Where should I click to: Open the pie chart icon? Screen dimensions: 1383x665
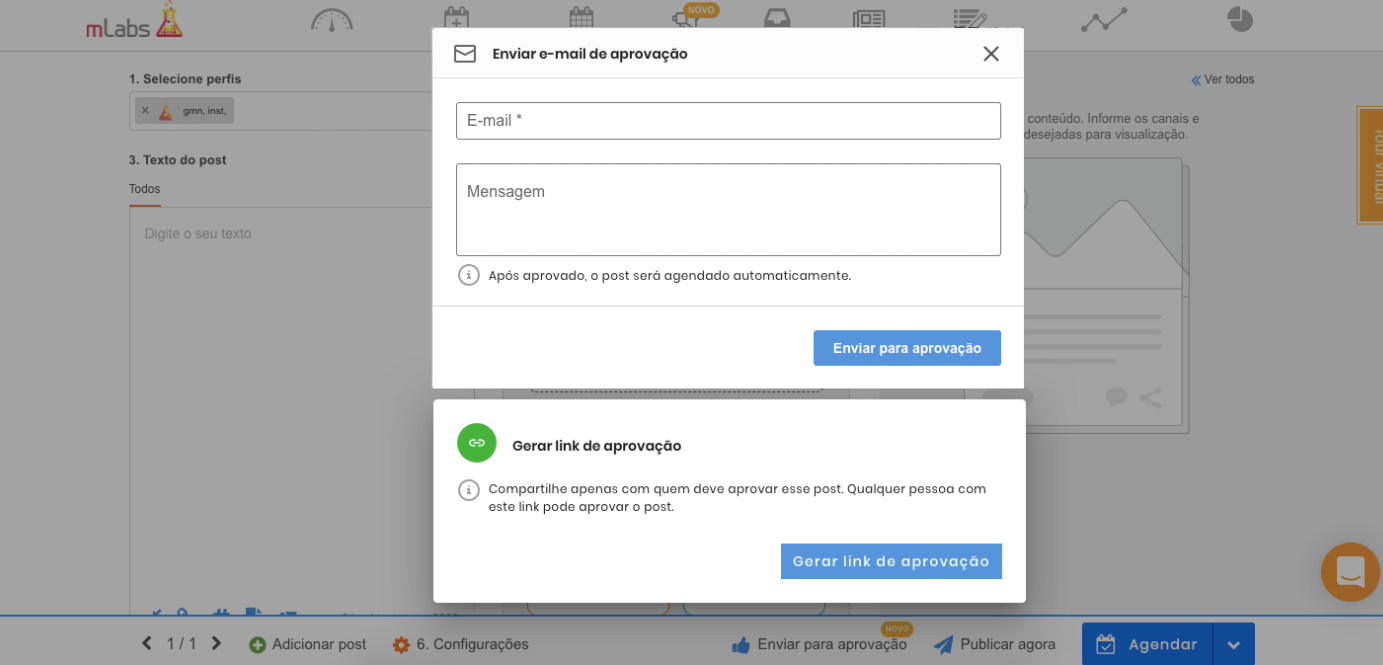1240,19
